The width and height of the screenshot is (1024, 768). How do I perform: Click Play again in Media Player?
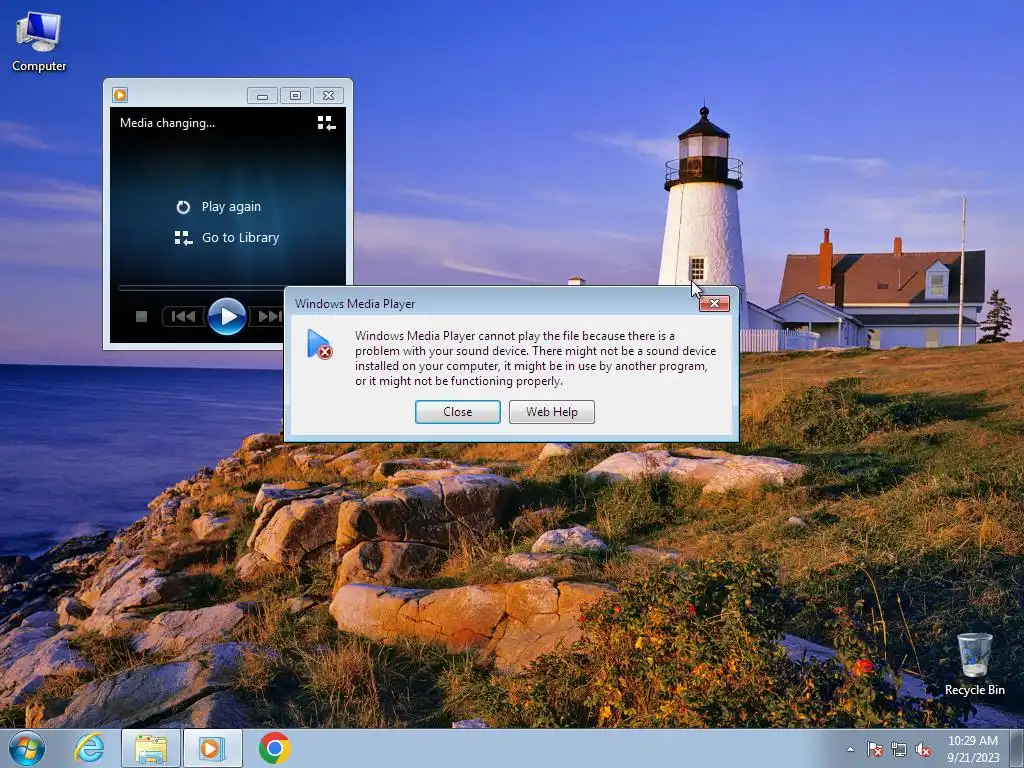(231, 207)
